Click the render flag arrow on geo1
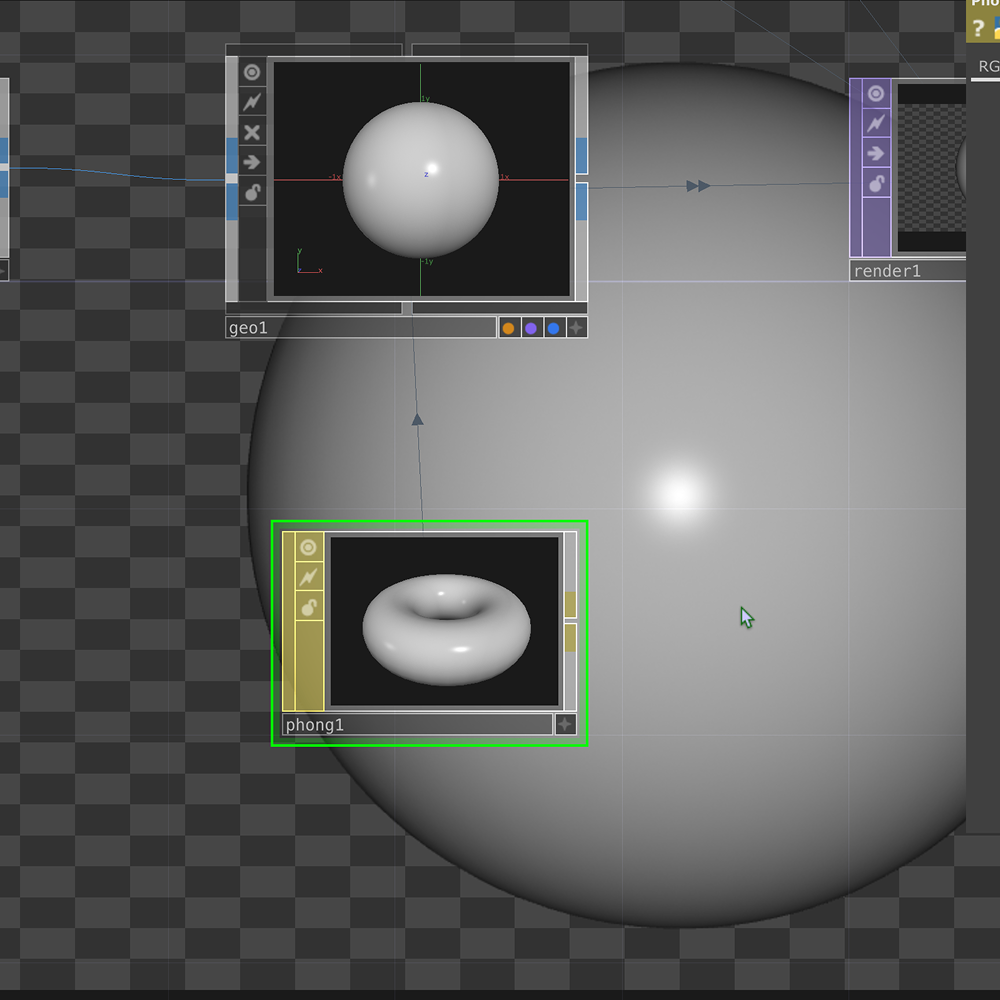This screenshot has height=1000, width=1000. [x=252, y=162]
